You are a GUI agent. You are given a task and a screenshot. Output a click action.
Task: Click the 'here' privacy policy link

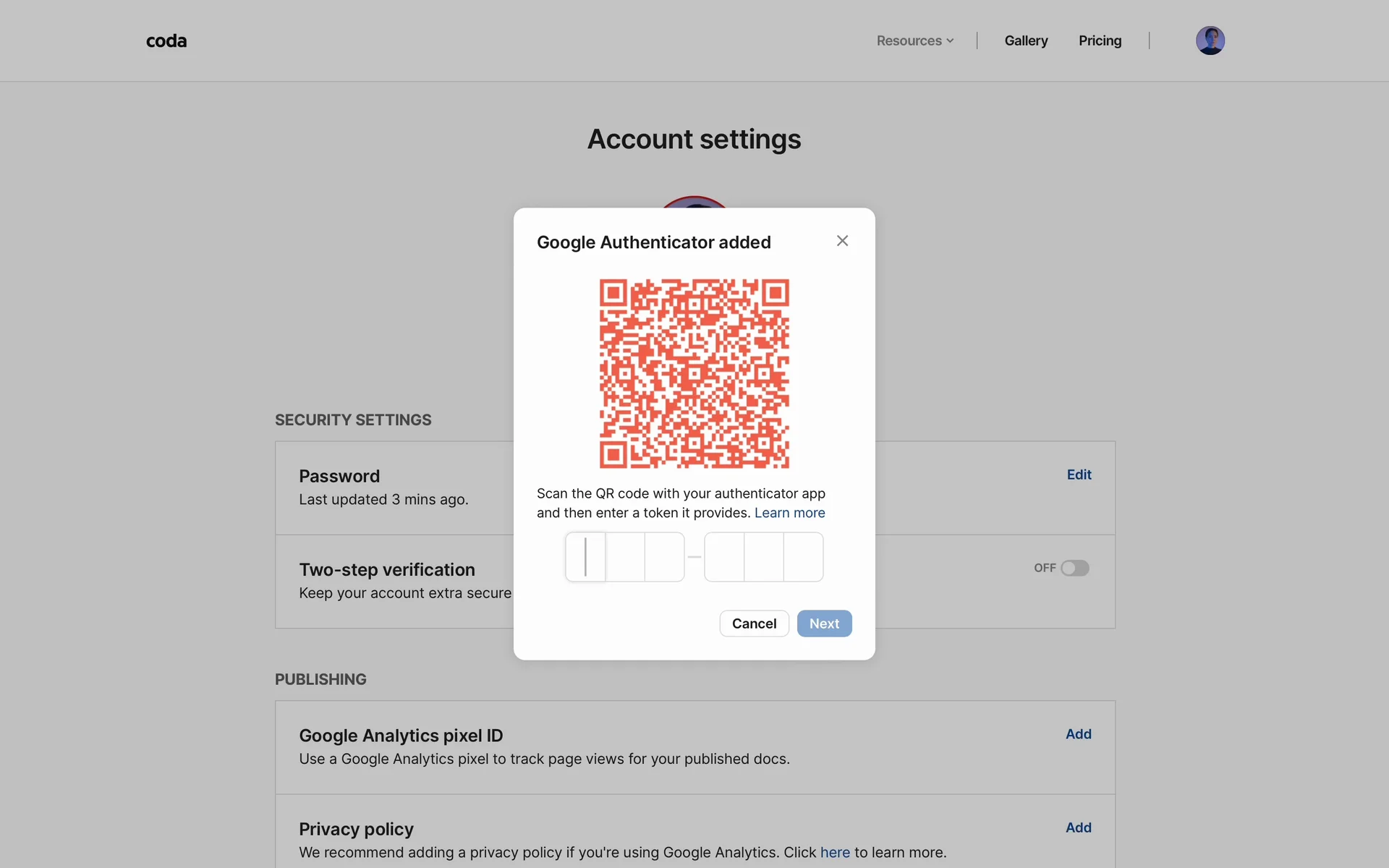(x=835, y=853)
